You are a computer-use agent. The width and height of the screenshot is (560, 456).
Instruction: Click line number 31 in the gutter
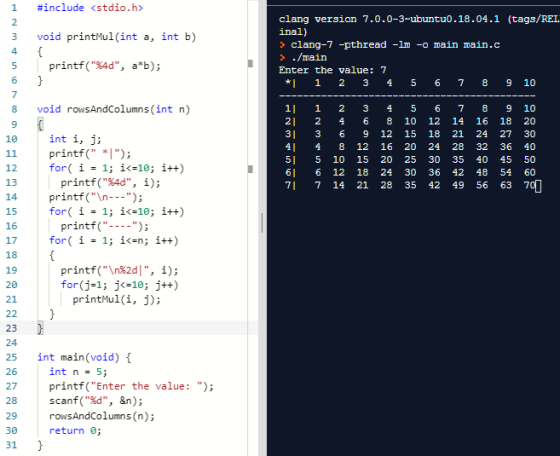point(11,445)
